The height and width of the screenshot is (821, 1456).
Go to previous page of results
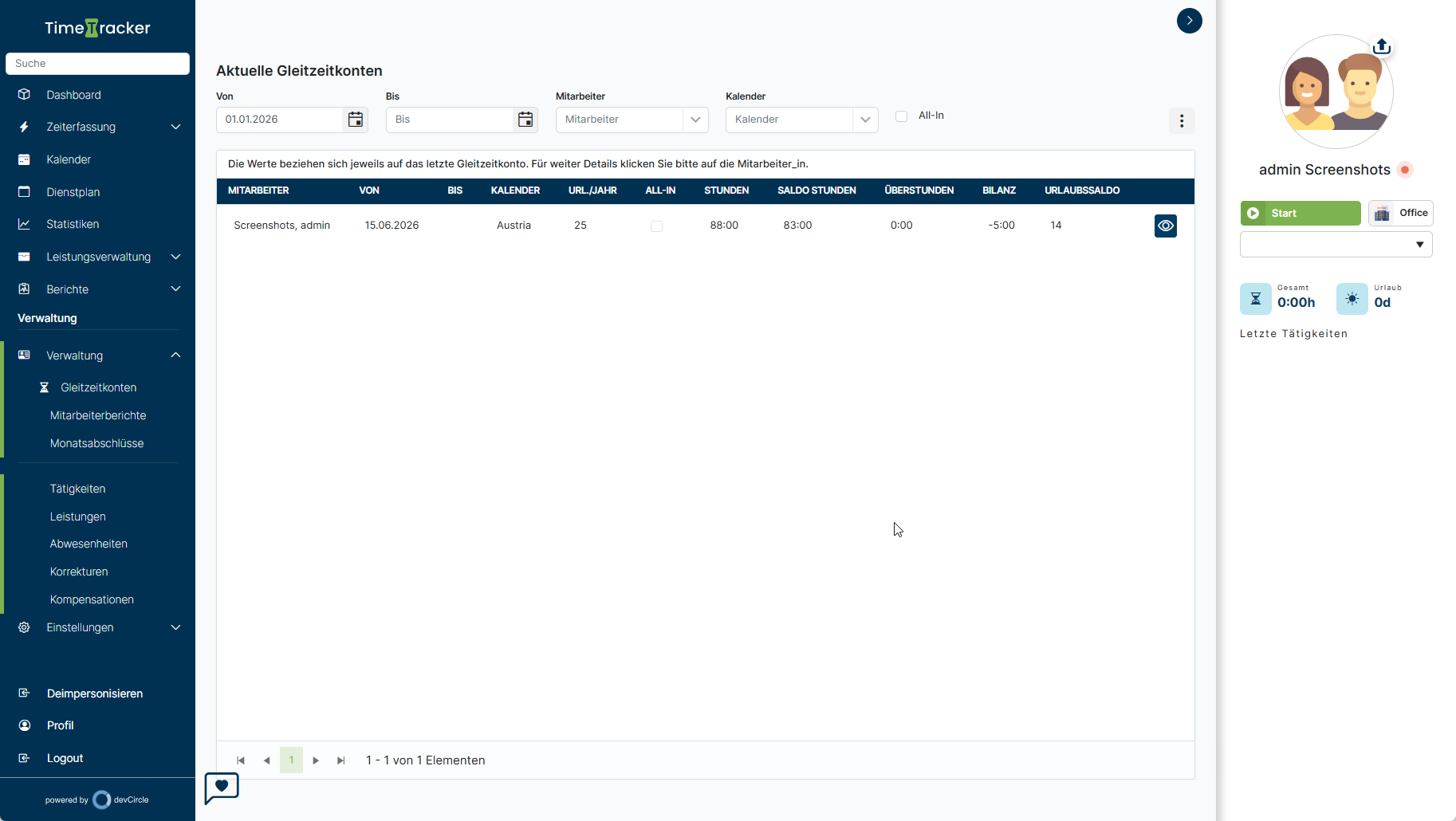point(266,760)
